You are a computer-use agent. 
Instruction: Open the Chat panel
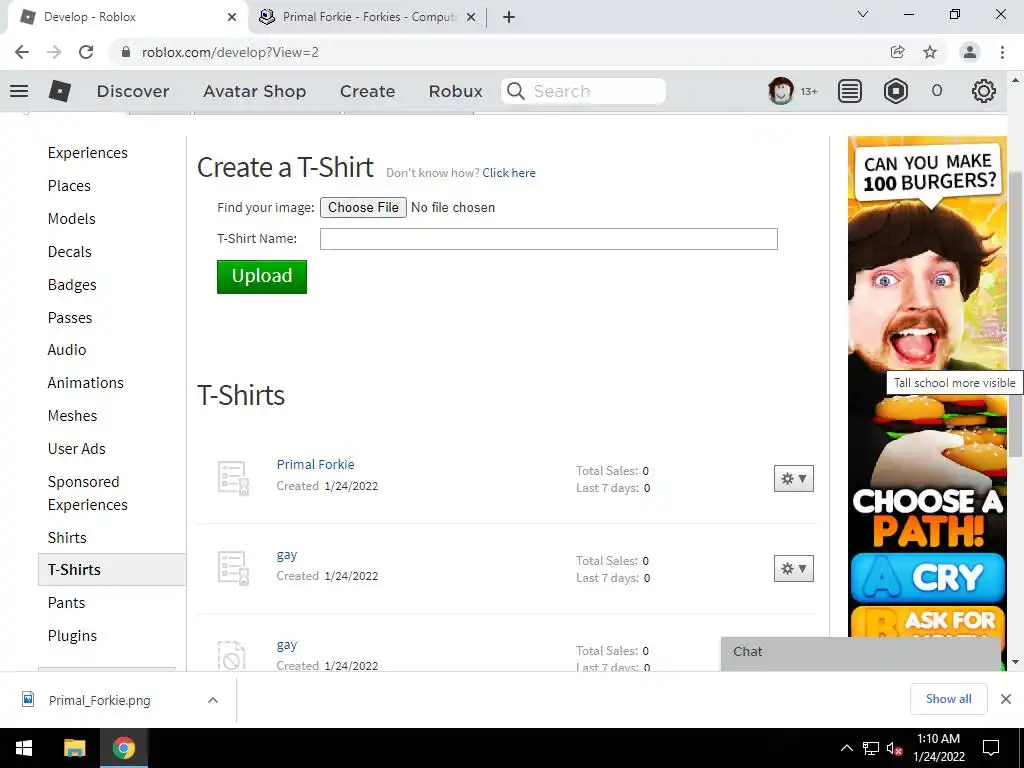click(x=860, y=652)
